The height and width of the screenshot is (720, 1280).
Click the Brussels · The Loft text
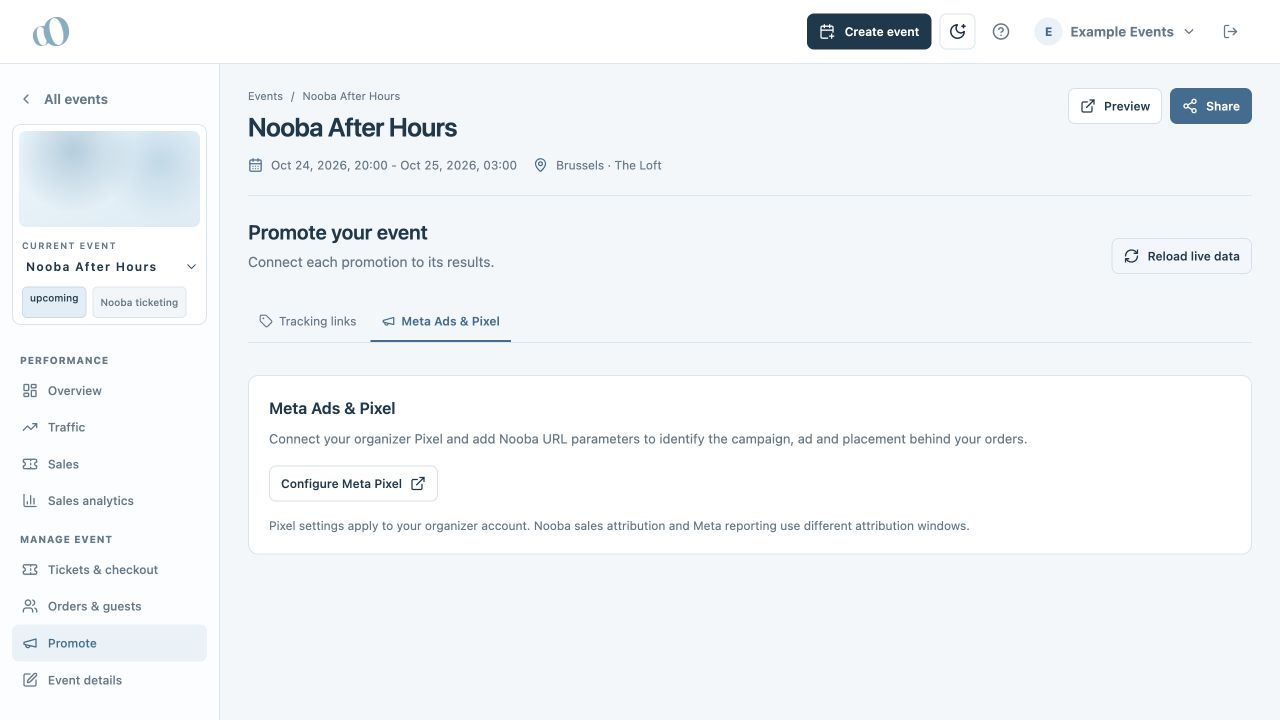coord(609,165)
